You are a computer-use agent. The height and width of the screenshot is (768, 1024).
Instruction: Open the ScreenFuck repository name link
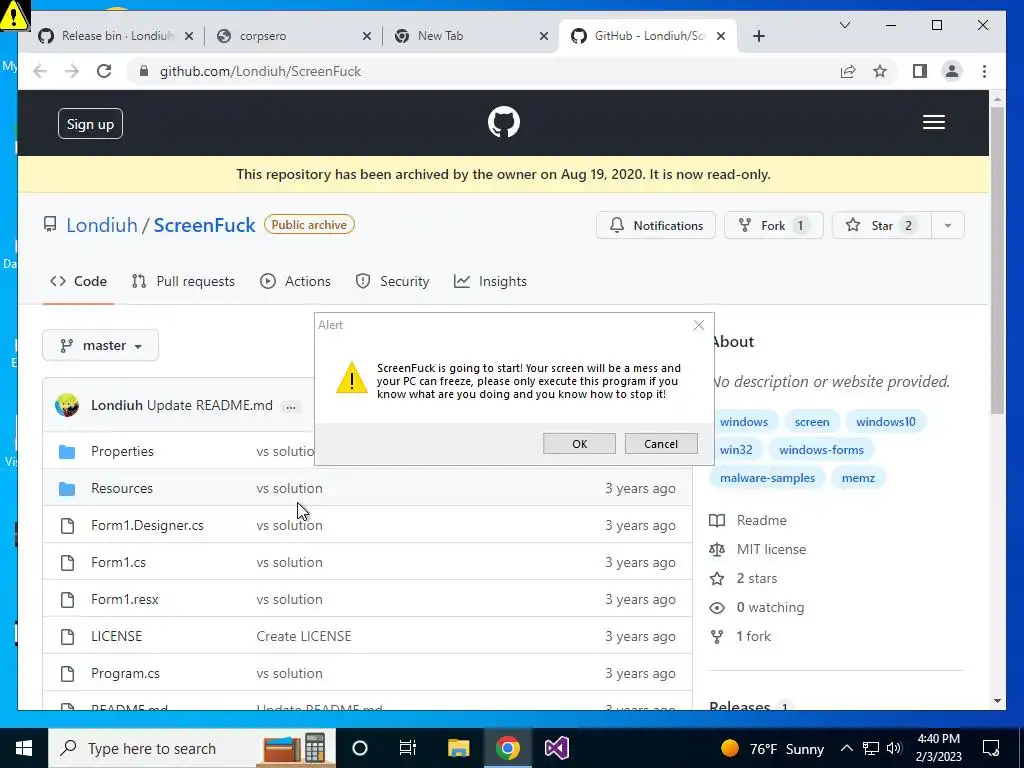point(204,225)
